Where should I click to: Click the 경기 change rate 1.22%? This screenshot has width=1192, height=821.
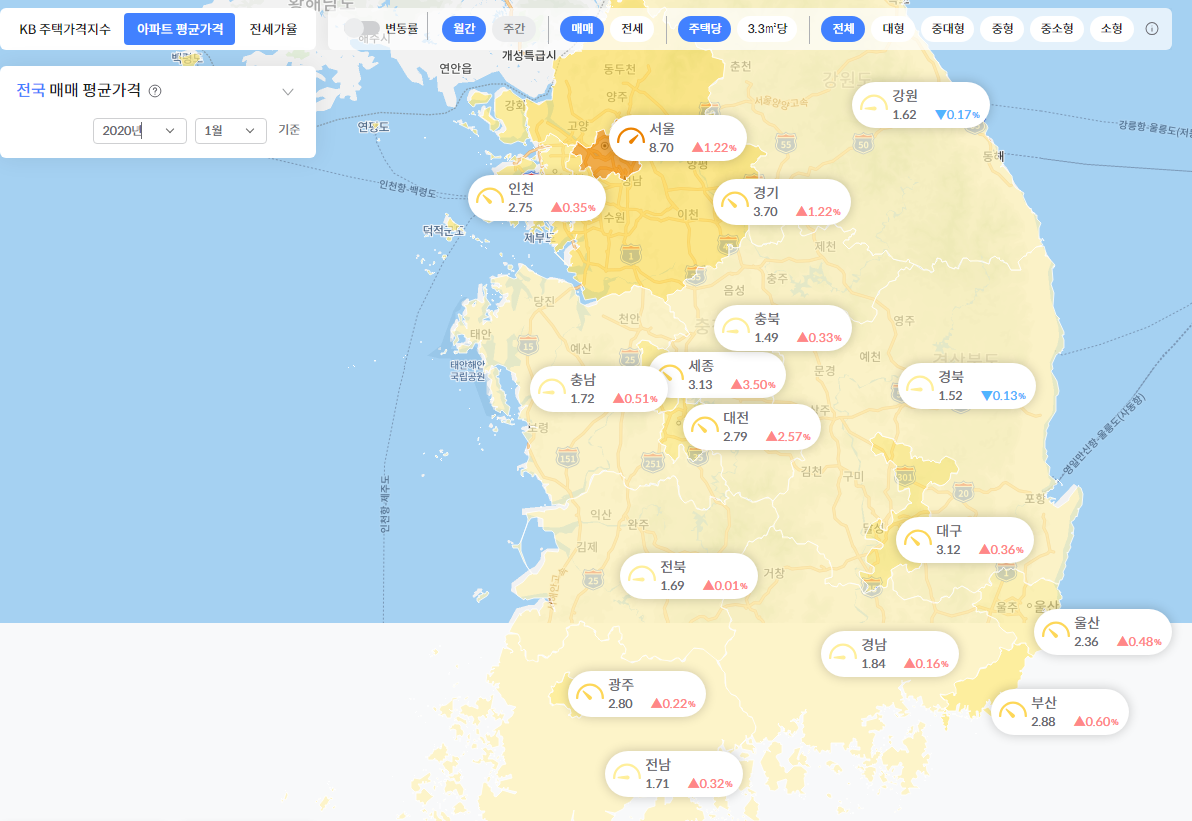coord(819,211)
